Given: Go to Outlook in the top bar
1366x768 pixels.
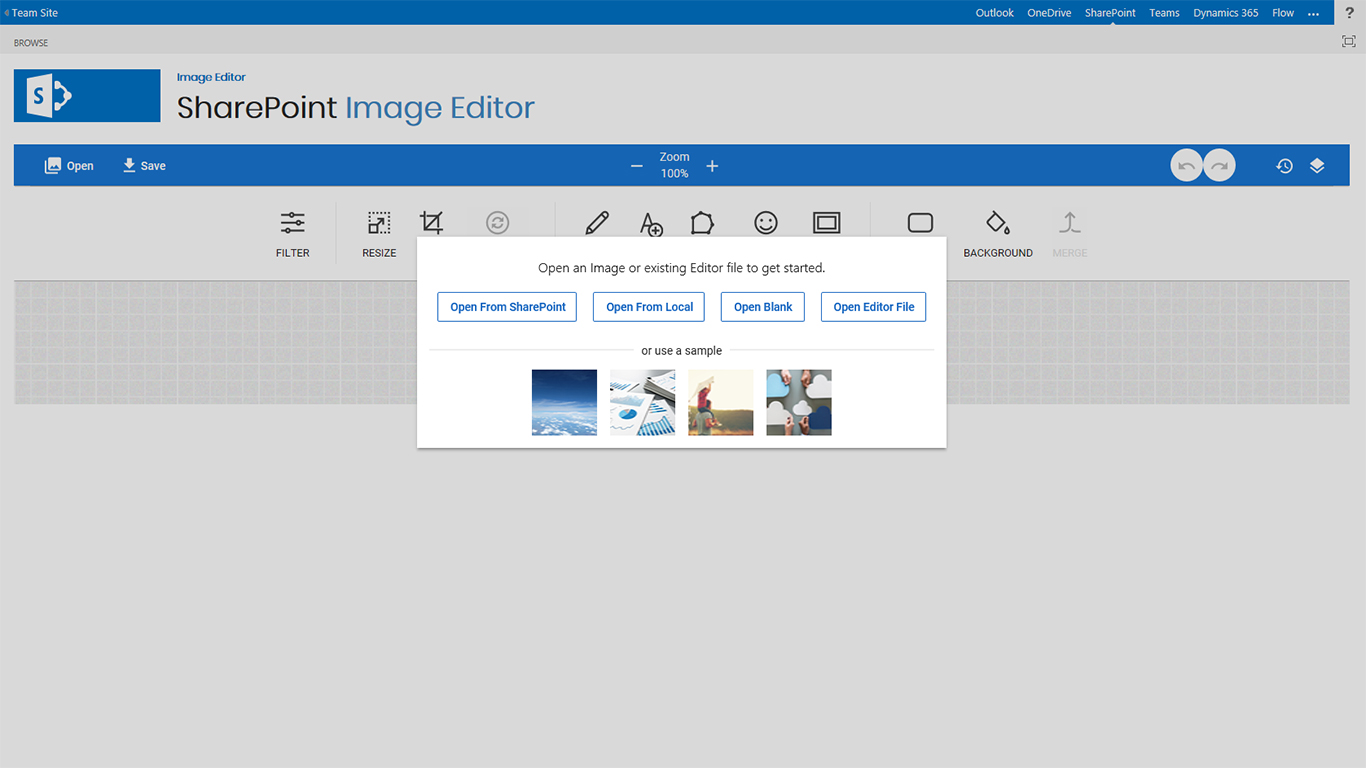Looking at the screenshot, I should pos(995,13).
